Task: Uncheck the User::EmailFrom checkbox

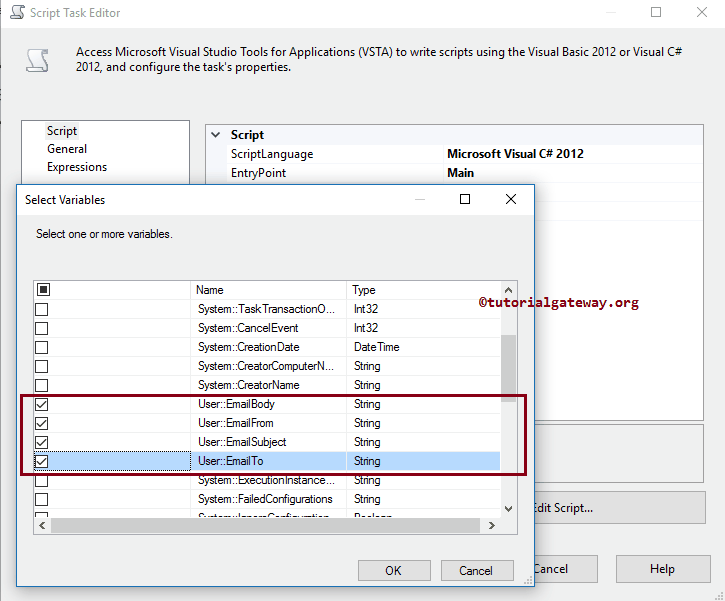Action: (x=42, y=423)
